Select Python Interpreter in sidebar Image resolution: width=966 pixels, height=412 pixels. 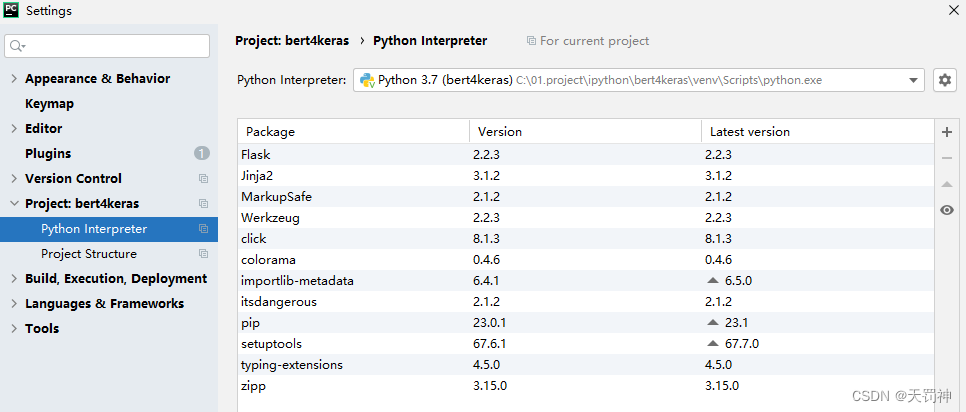(109, 228)
